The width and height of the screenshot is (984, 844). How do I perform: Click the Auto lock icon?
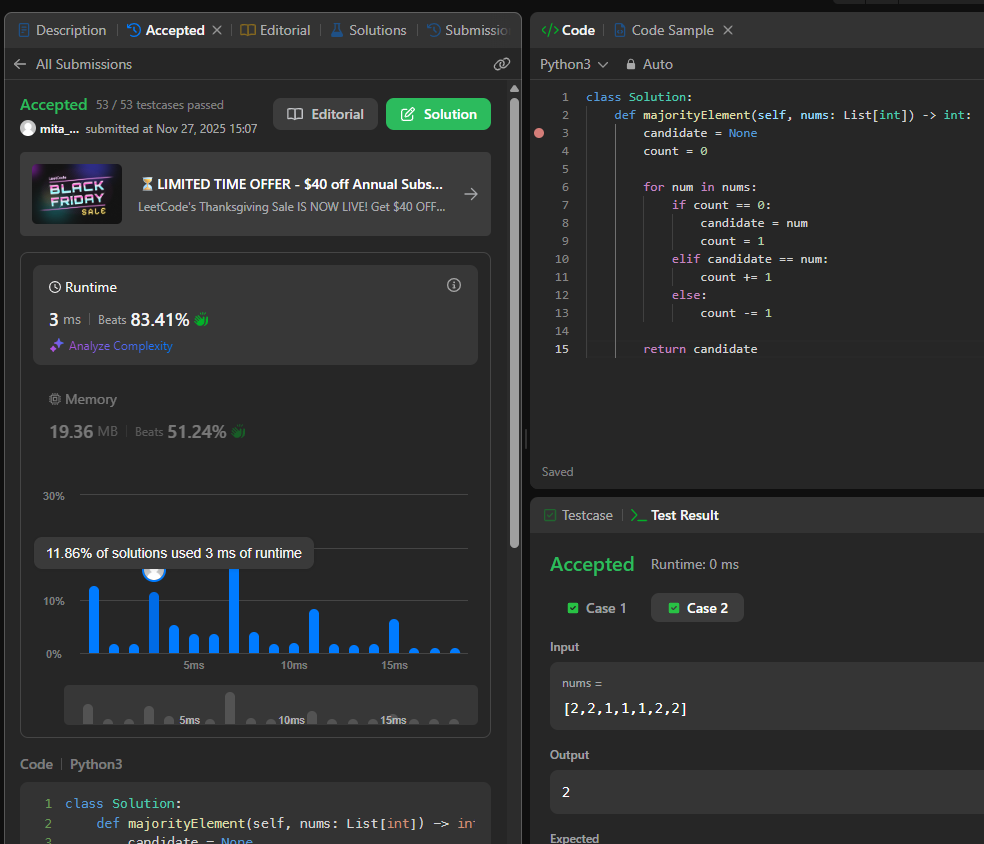tap(631, 64)
